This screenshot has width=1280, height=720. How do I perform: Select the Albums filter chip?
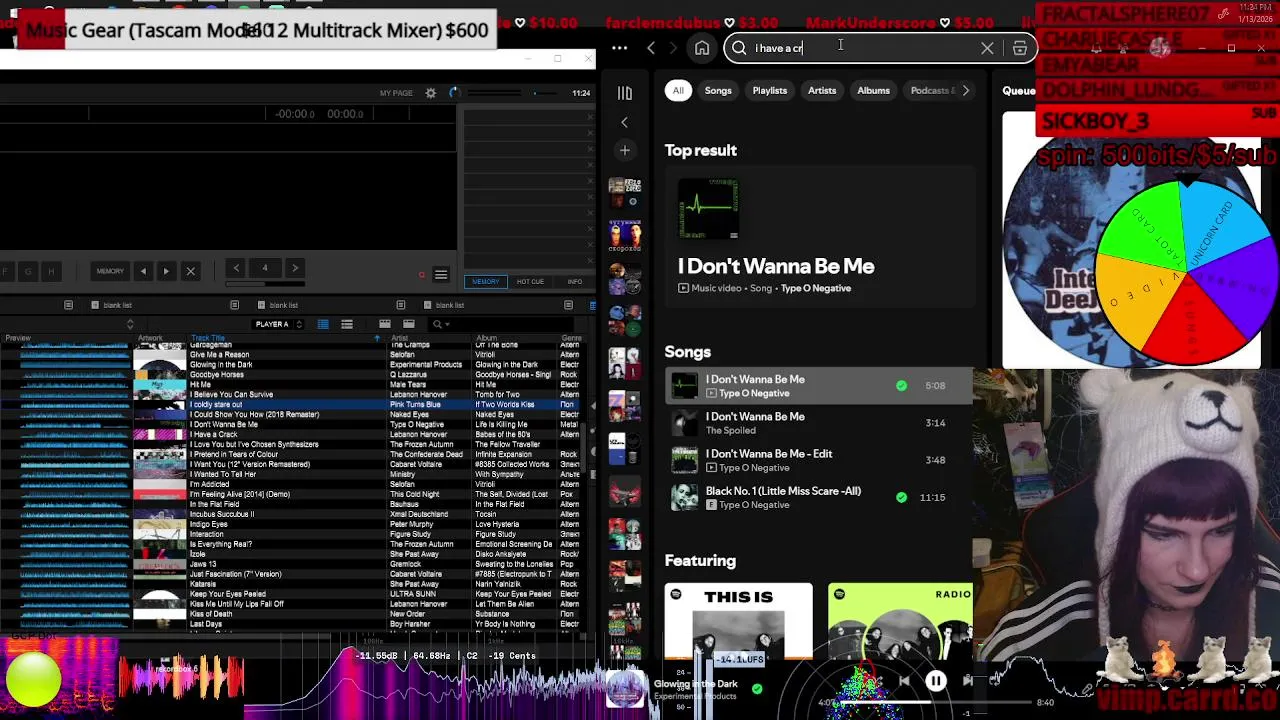pos(873,90)
